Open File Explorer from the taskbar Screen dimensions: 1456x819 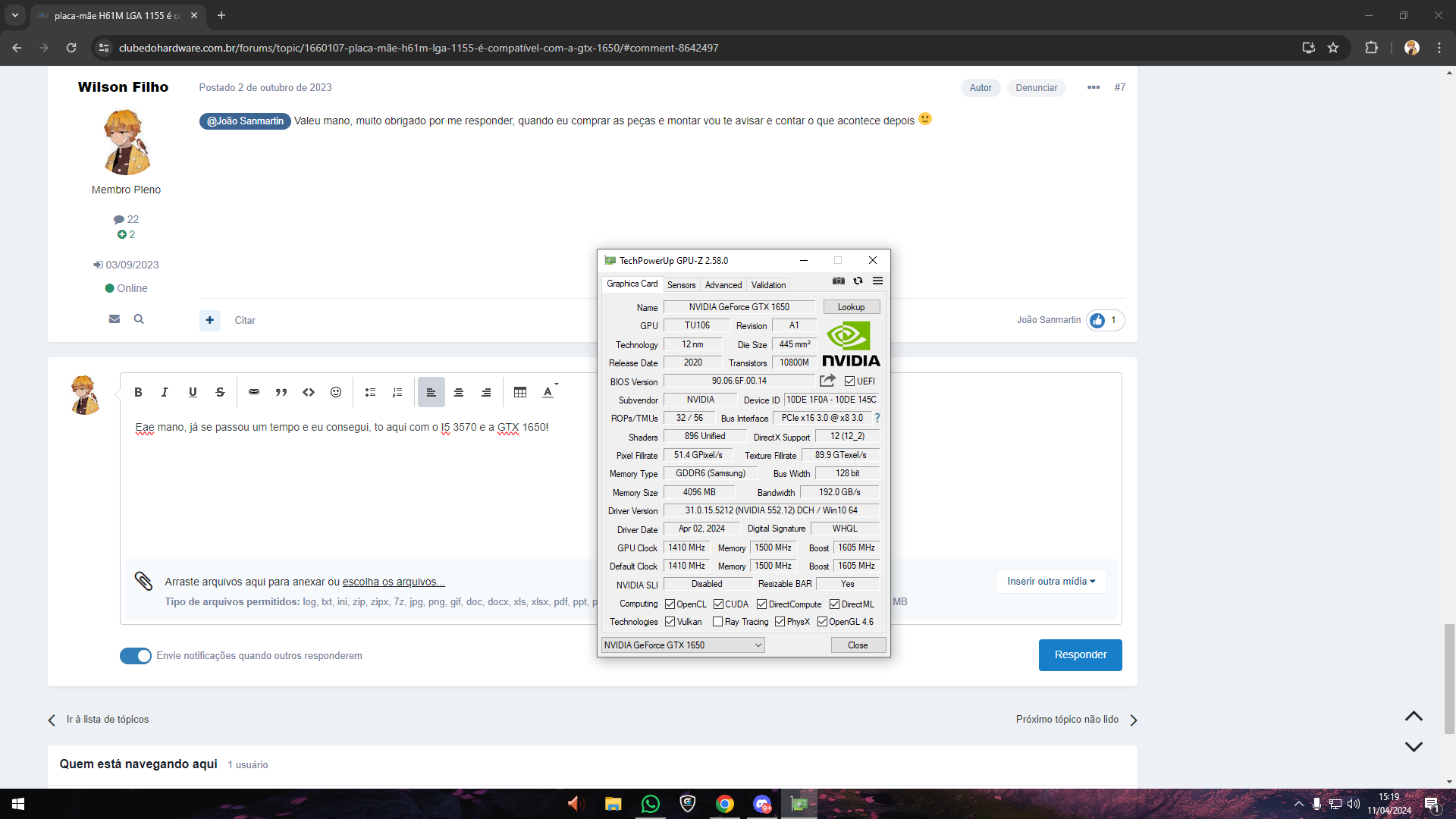pos(613,804)
